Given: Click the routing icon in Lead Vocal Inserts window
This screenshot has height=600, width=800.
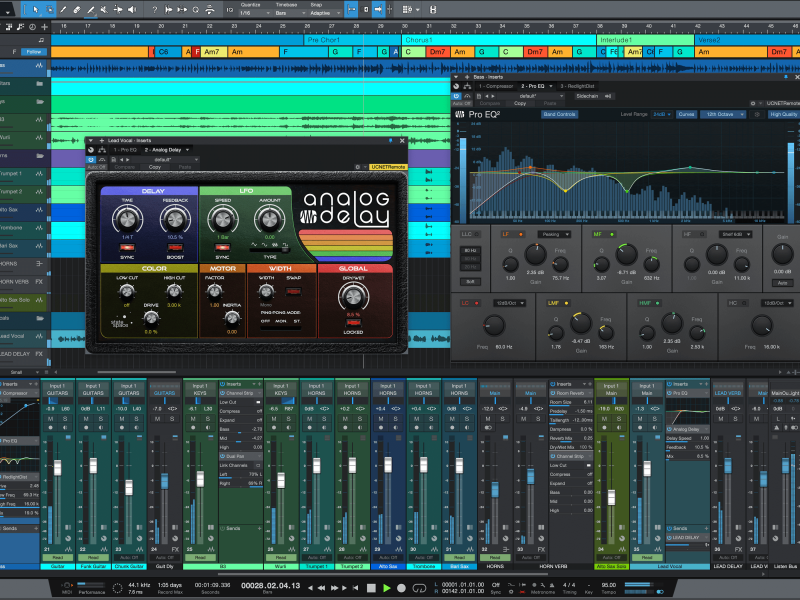Looking at the screenshot, I should [102, 150].
